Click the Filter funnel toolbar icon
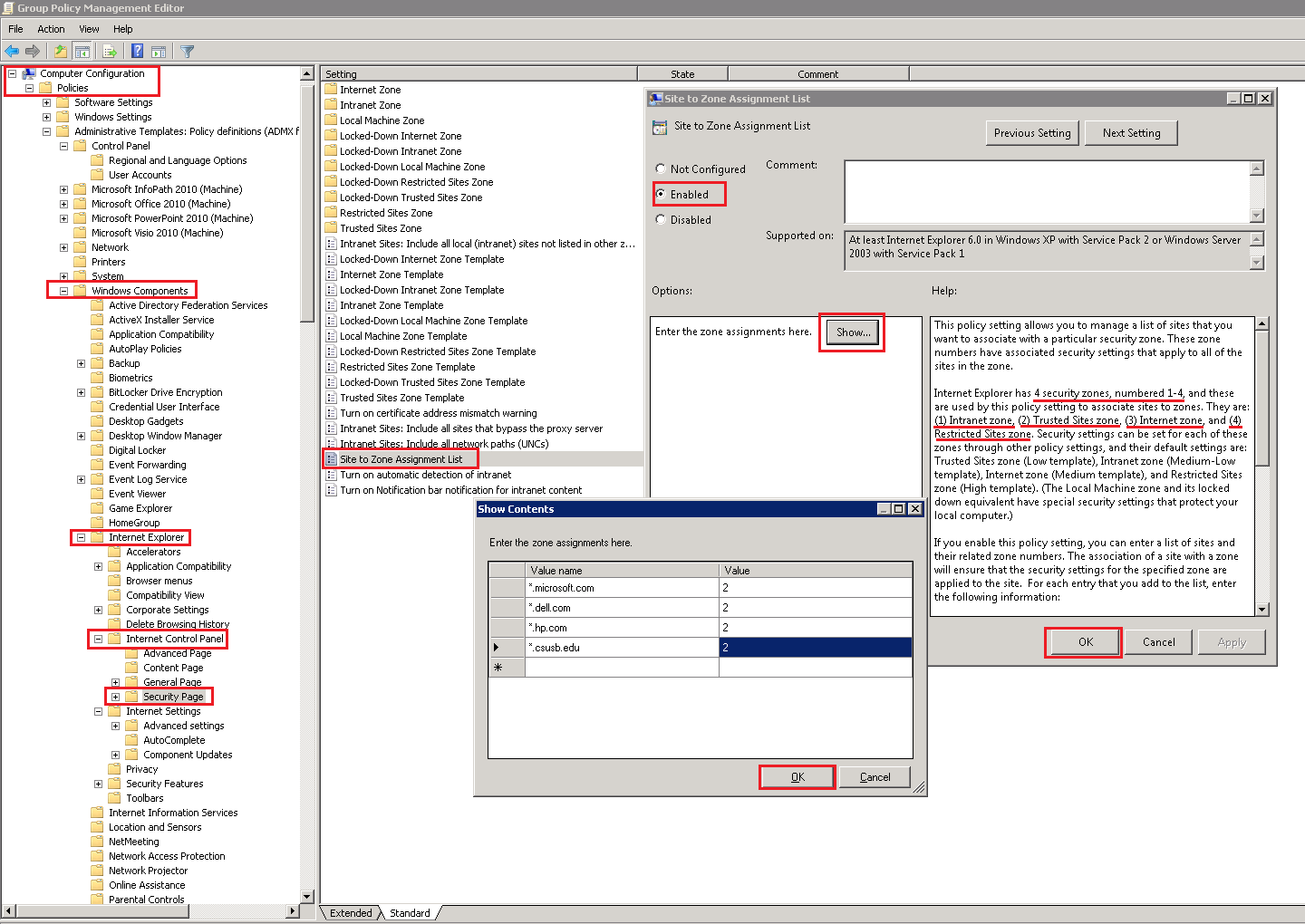This screenshot has height=924, width=1305. 188,52
